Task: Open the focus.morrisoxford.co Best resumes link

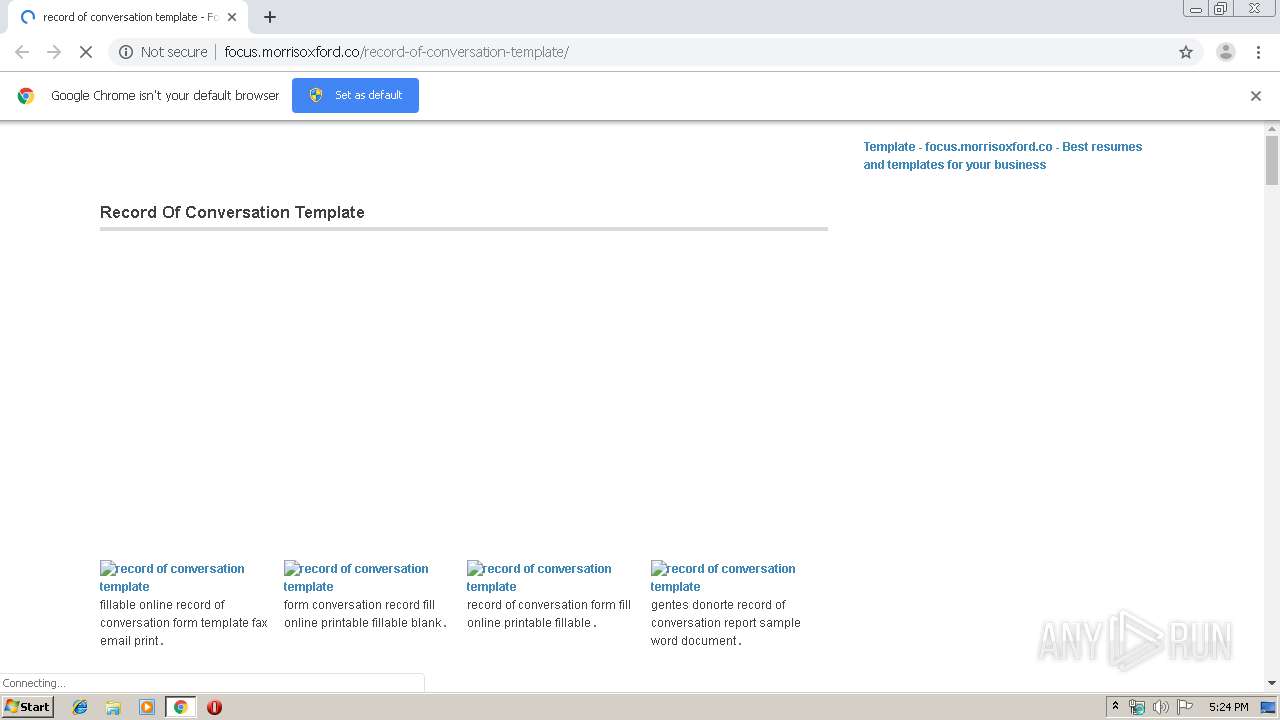Action: point(1003,155)
